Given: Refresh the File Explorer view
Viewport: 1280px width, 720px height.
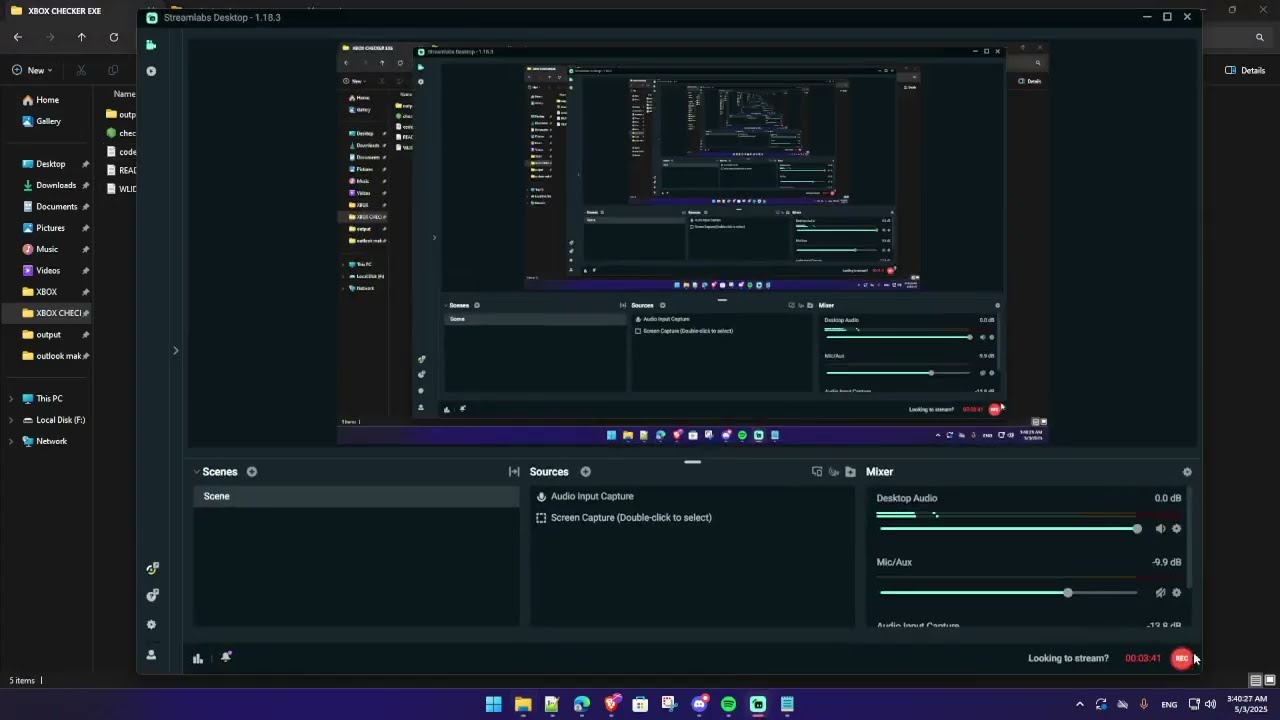Looking at the screenshot, I should 114,37.
